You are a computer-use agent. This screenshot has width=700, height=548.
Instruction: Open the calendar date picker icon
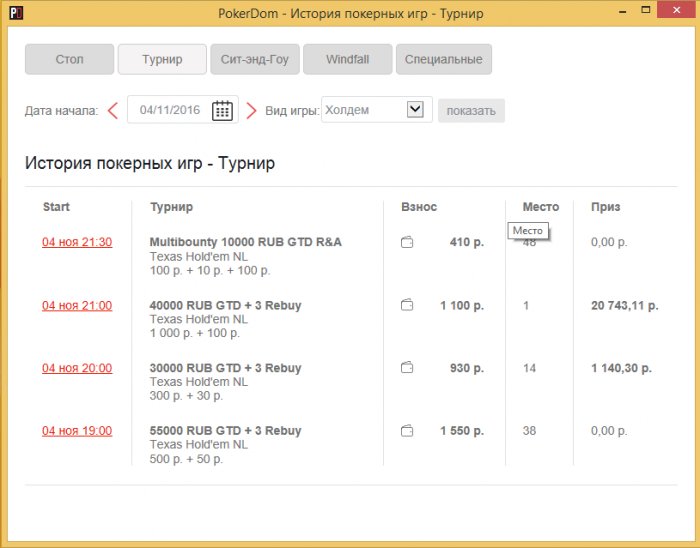point(223,110)
